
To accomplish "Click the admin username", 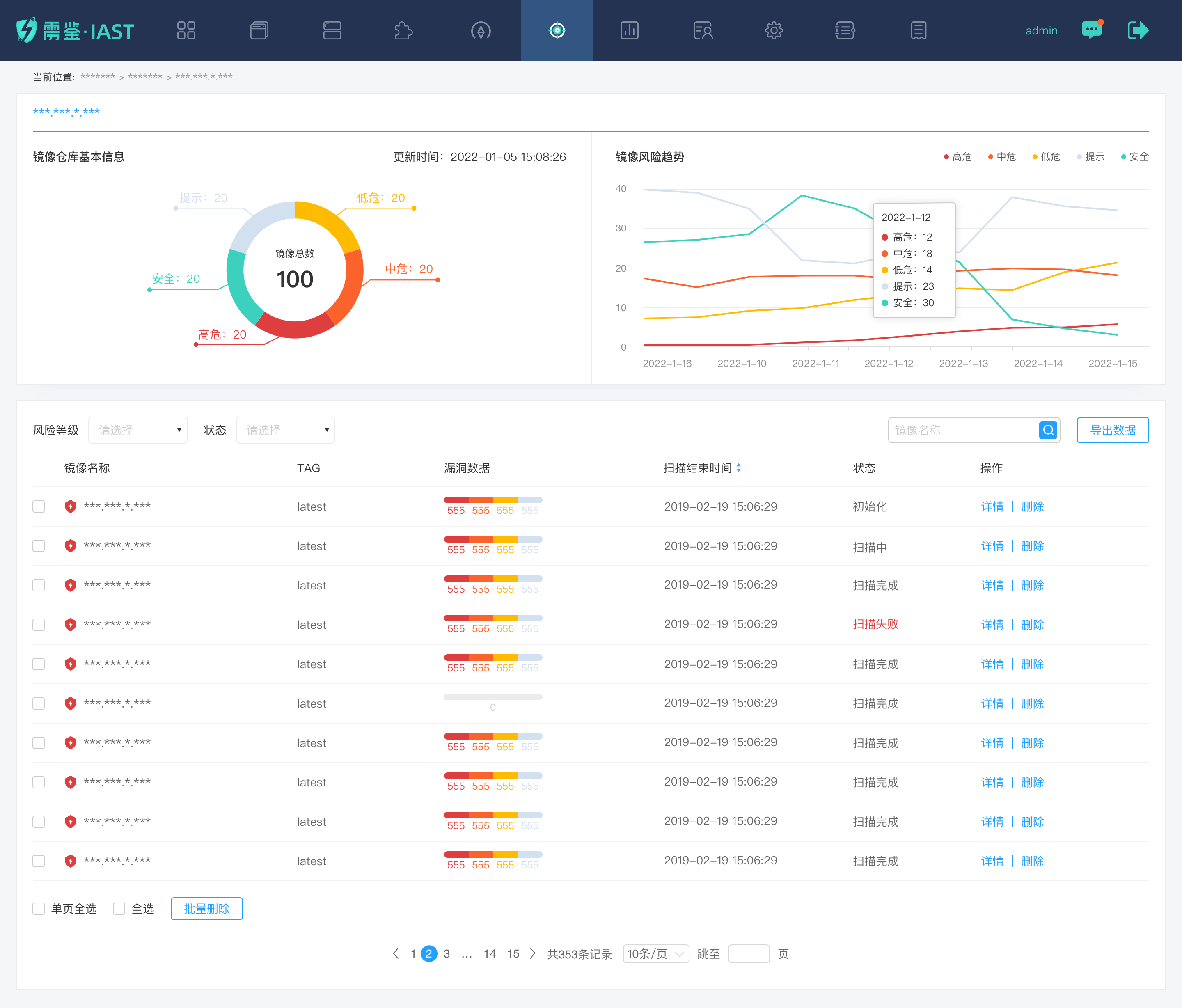I will (x=1041, y=30).
